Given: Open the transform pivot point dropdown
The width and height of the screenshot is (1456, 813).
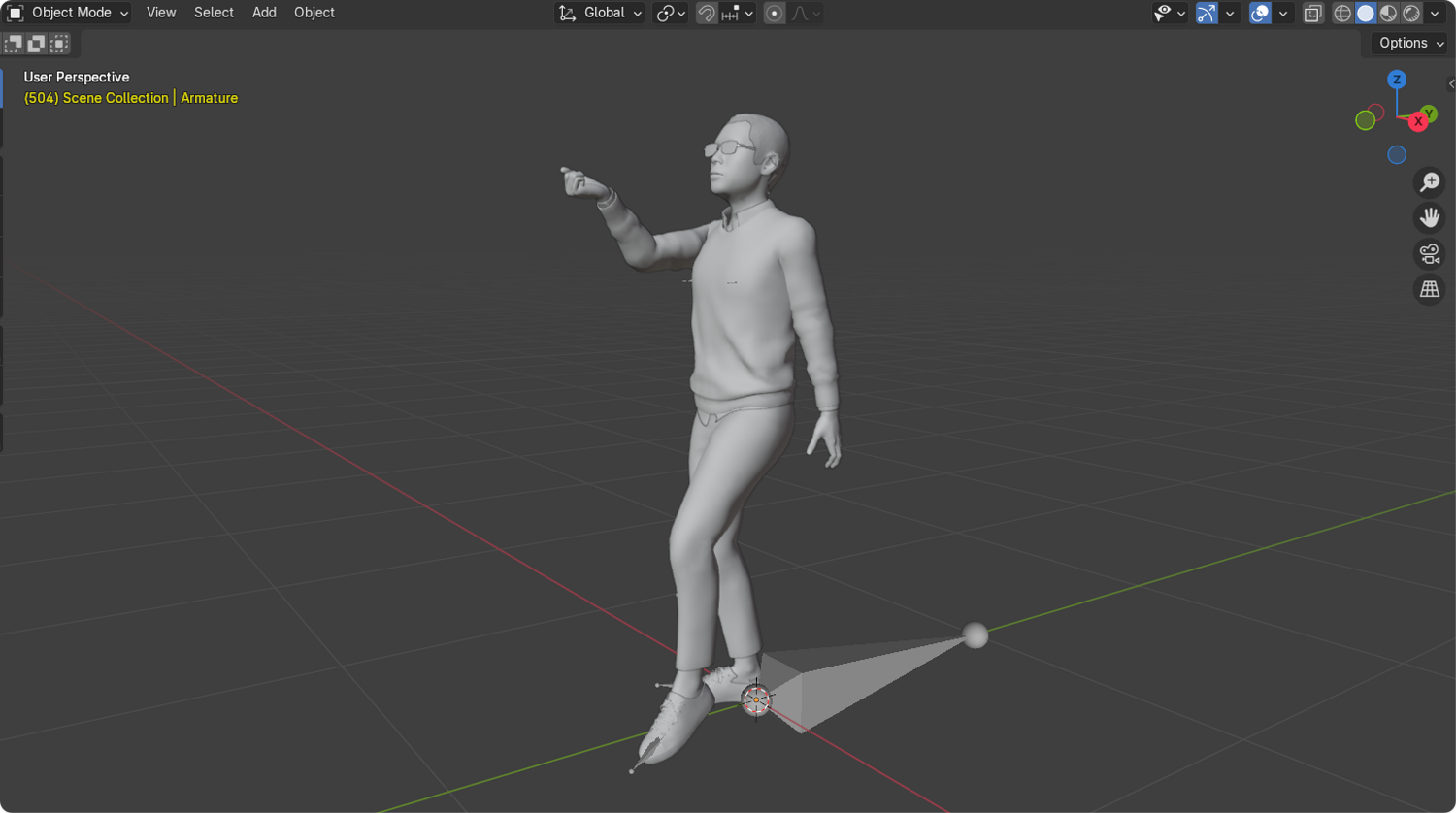Looking at the screenshot, I should click(671, 13).
